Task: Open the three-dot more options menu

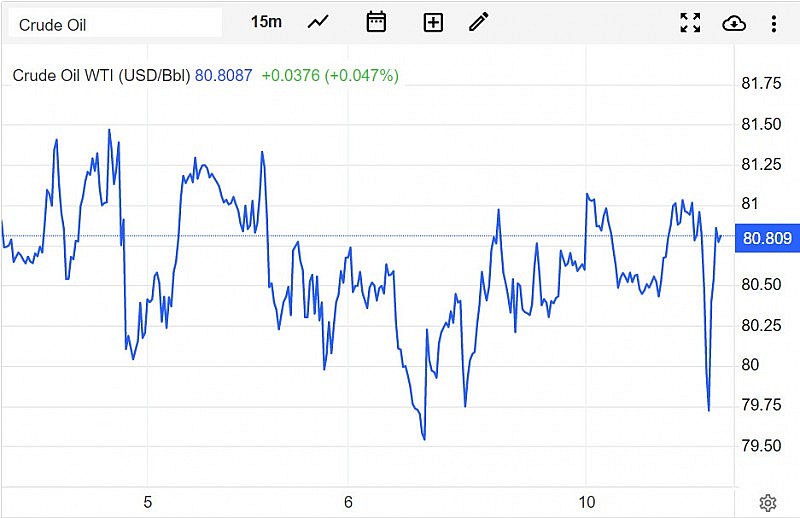Action: pyautogui.click(x=774, y=23)
